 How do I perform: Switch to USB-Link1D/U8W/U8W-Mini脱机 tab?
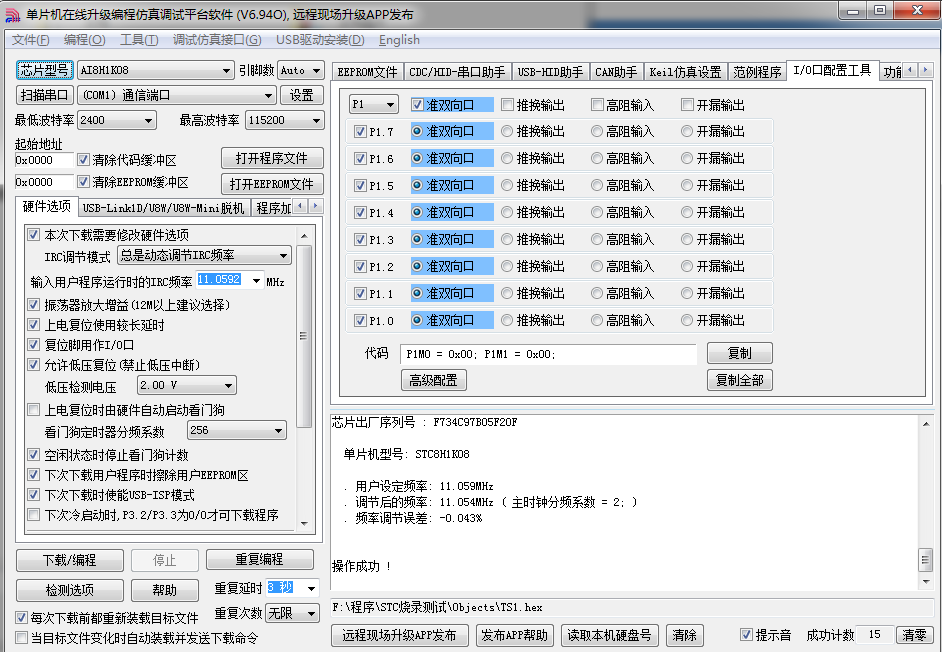point(163,208)
